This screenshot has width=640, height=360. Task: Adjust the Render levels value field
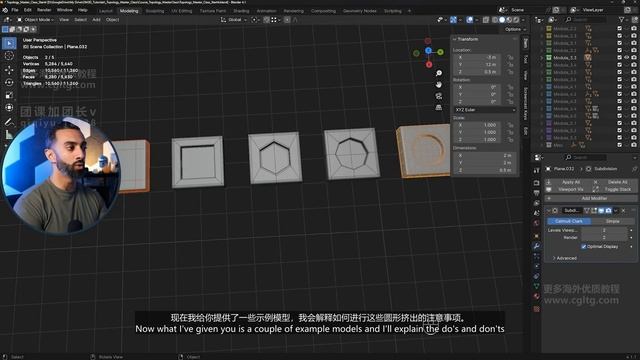[604, 238]
